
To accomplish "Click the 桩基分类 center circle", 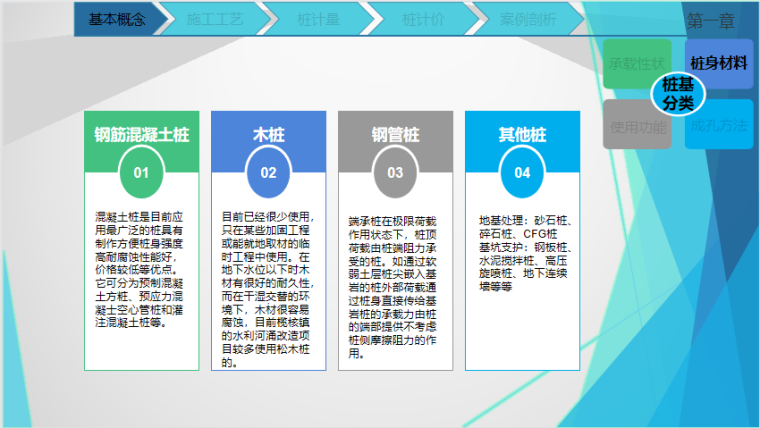I will 678,95.
